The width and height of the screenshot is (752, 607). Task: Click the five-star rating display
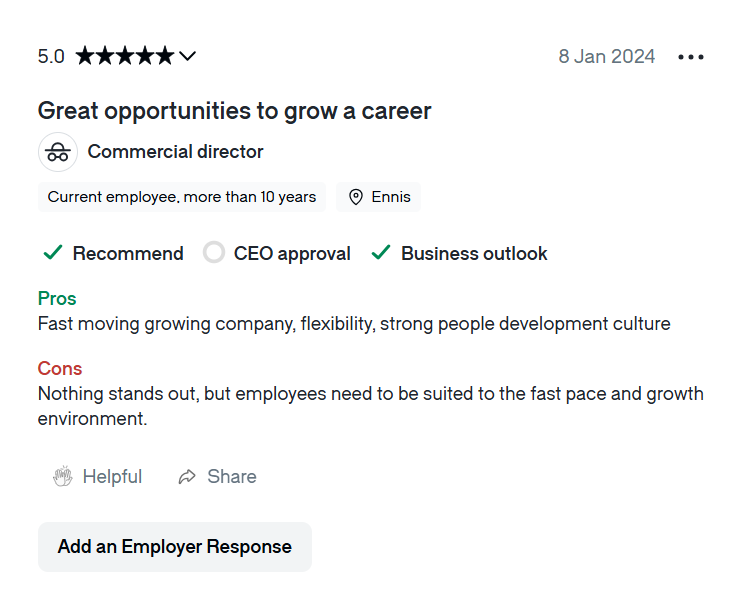[124, 56]
